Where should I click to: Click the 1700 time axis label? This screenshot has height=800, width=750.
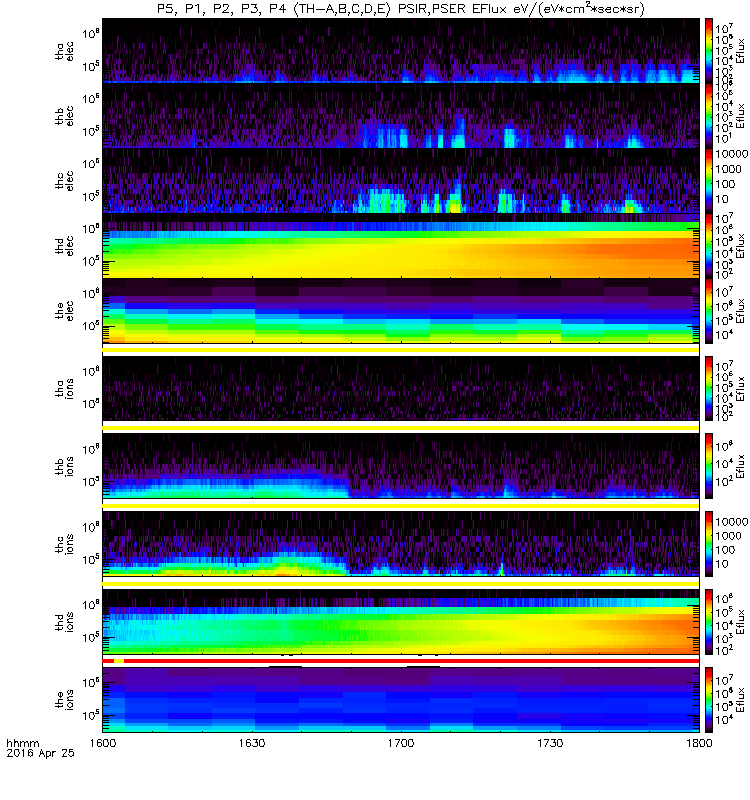[x=401, y=743]
